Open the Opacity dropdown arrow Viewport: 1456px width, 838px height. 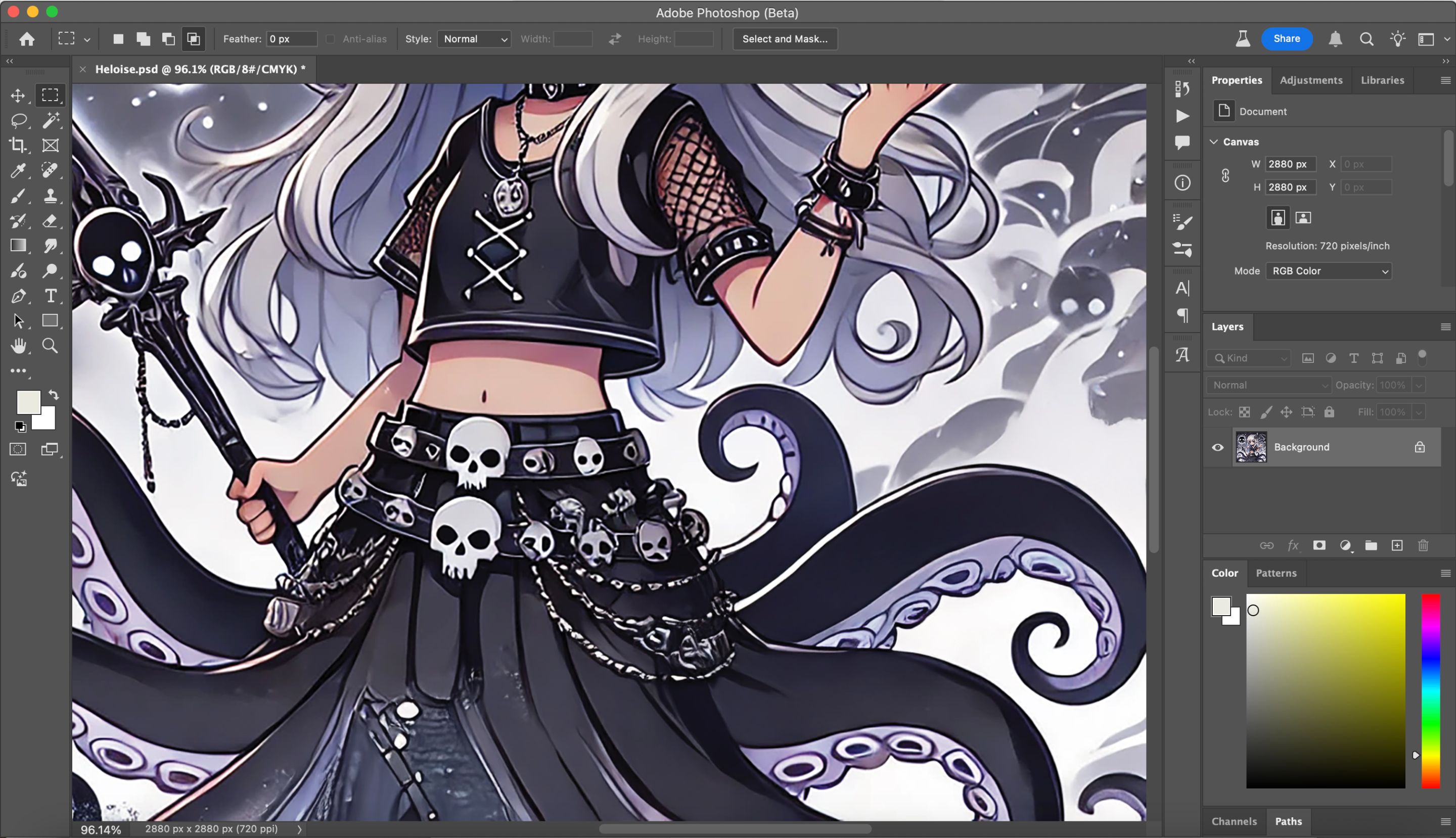1419,385
